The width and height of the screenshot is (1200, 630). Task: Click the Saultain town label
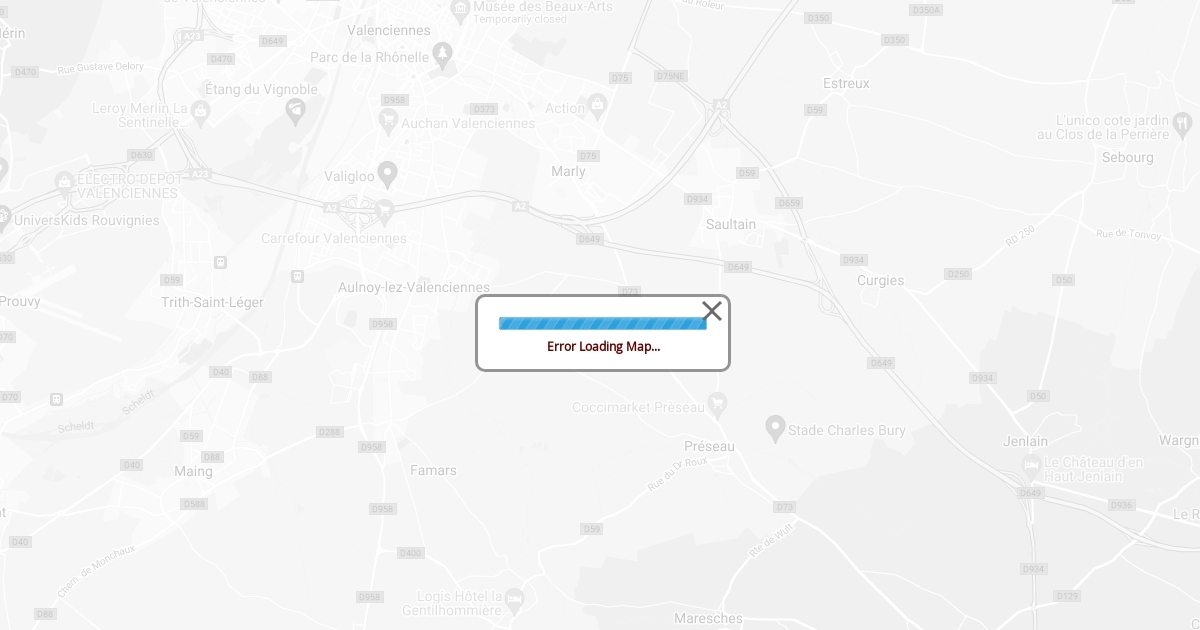click(x=731, y=224)
